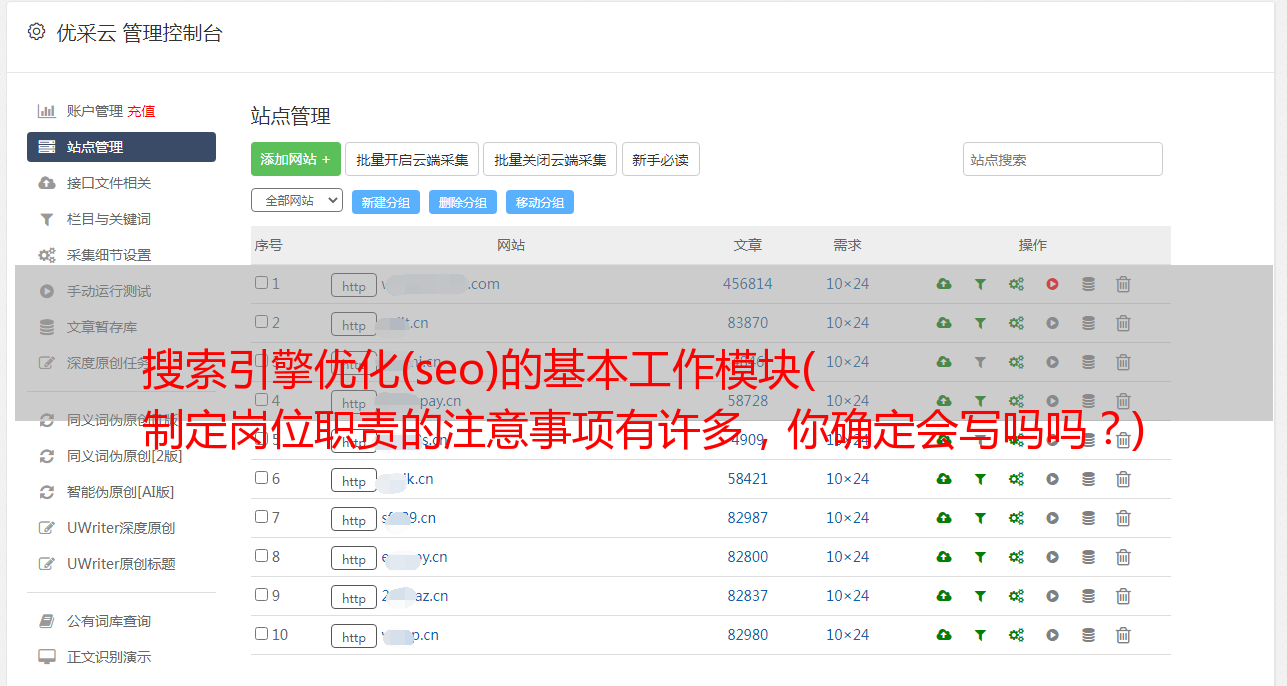This screenshot has width=1287, height=686.
Task: Tick the checkbox for site number 2
Action: [261, 322]
